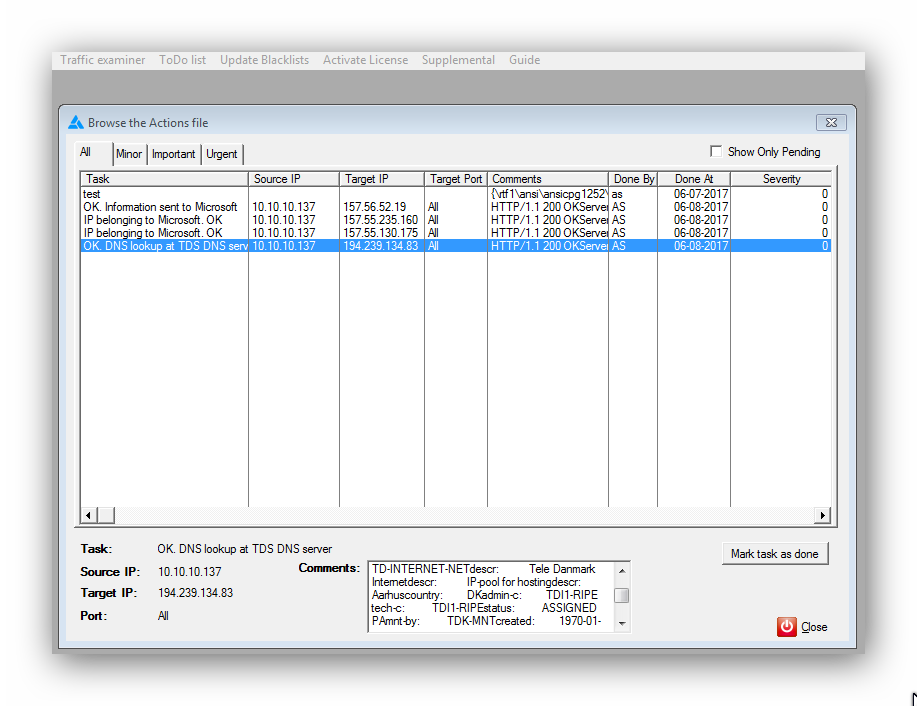
Task: Open the Traffic examiner menu
Action: pyautogui.click(x=102, y=60)
